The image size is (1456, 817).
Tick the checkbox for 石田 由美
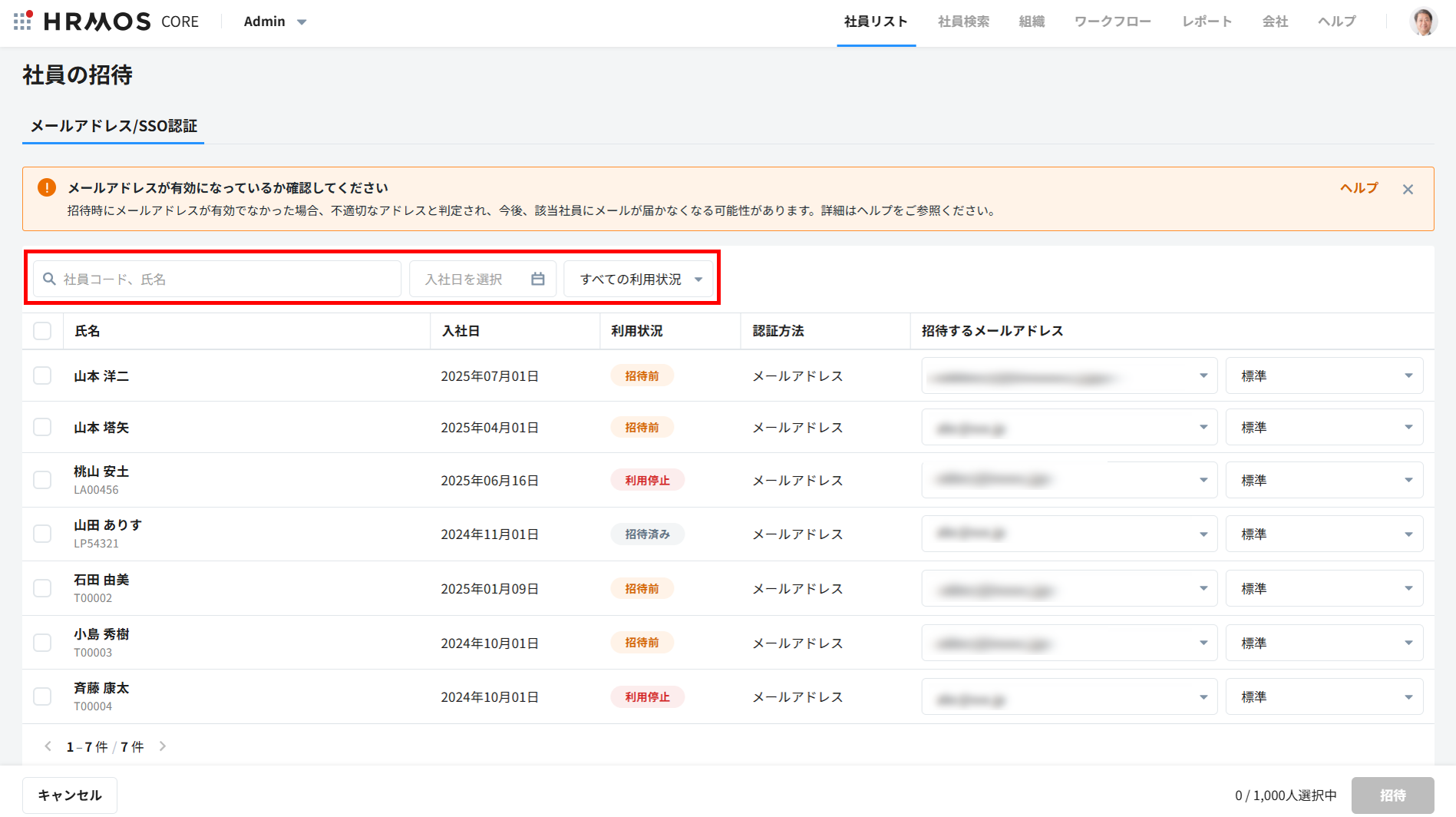pyautogui.click(x=42, y=588)
